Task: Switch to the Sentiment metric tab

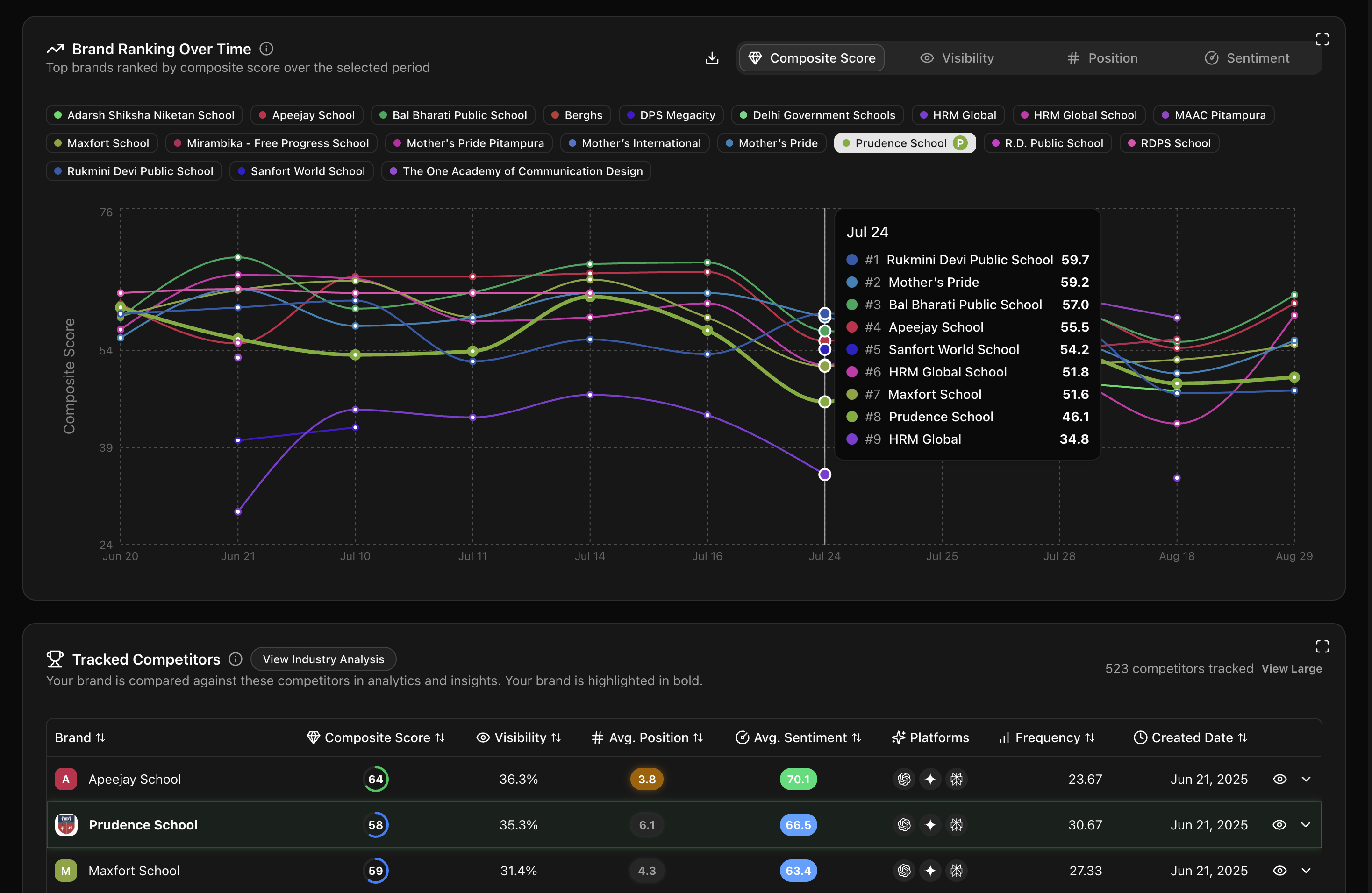Action: (1247, 58)
